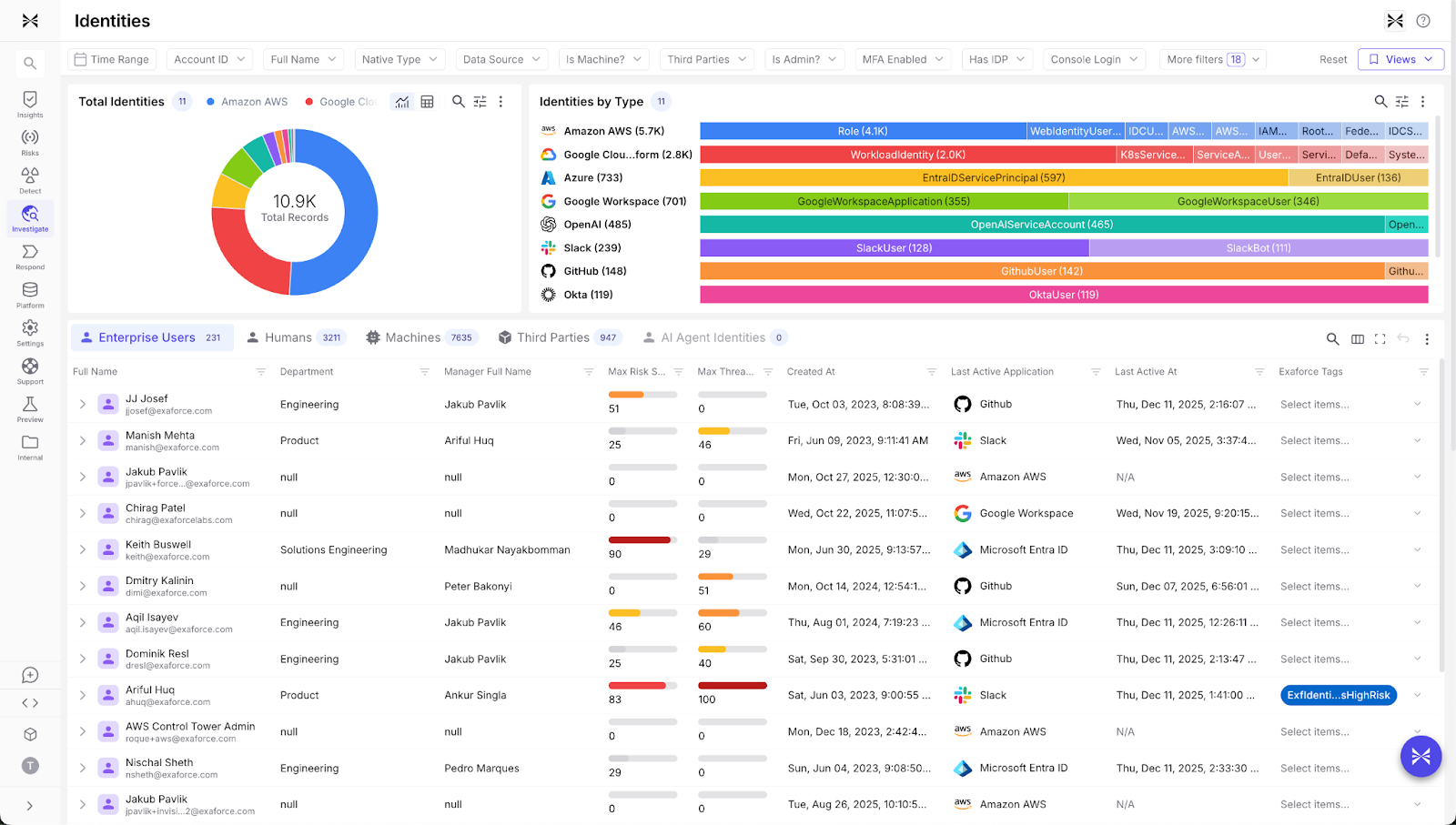
Task: Select the Risks sidebar icon
Action: click(x=30, y=139)
